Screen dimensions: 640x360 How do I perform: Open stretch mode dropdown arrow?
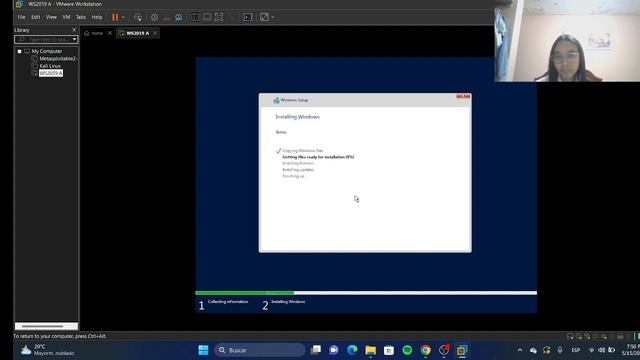click(x=273, y=17)
